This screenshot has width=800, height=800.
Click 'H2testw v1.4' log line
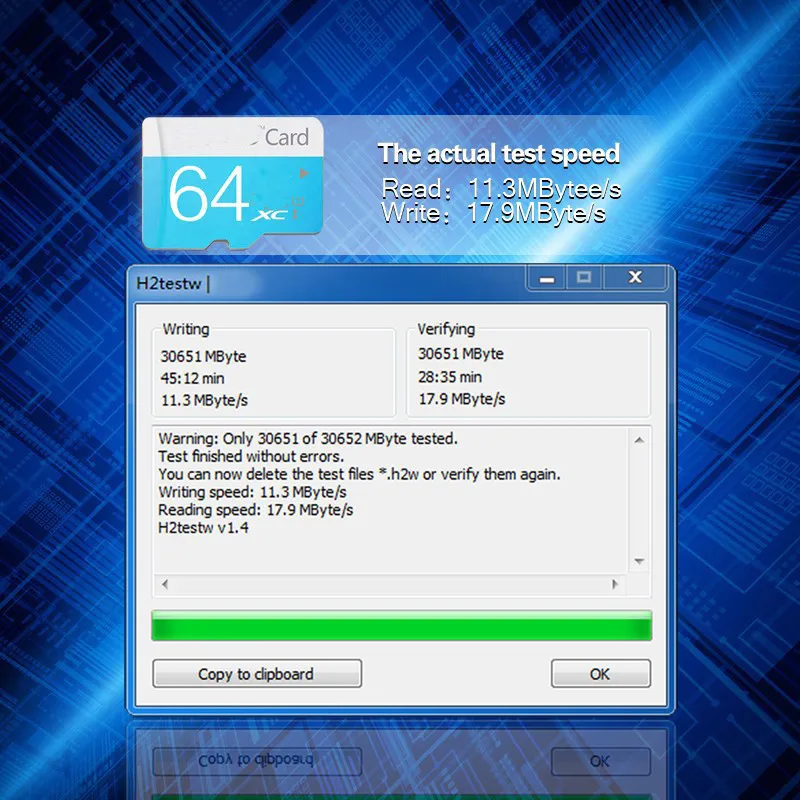pos(203,528)
